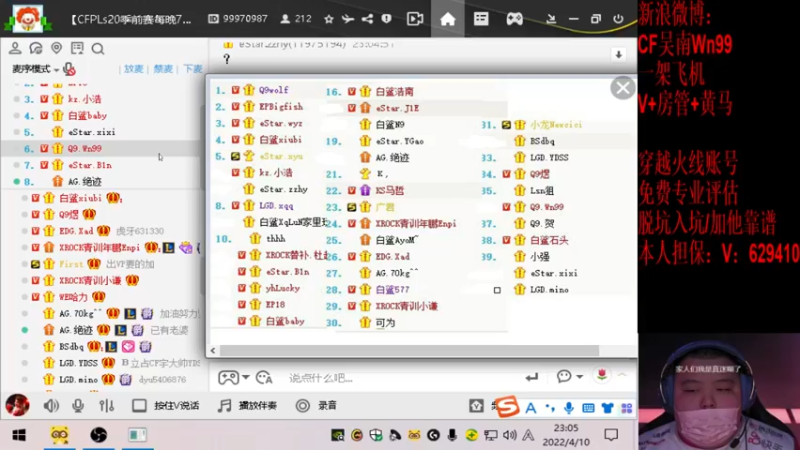
Task: Select user EDG.Xad in left list
Action: tap(76, 231)
